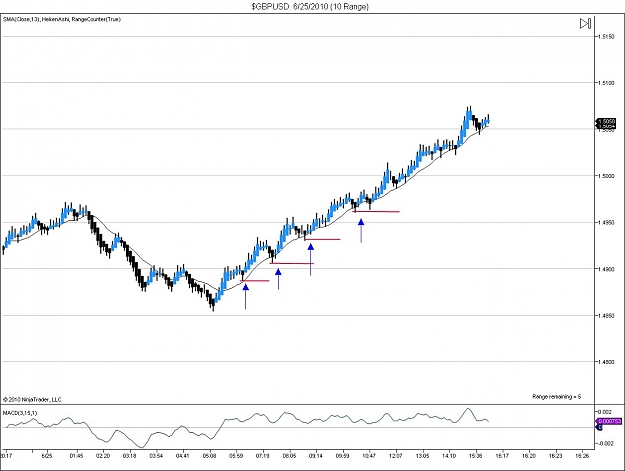Click the 13:05 time axis label
The image size is (625, 471).
pos(423,455)
